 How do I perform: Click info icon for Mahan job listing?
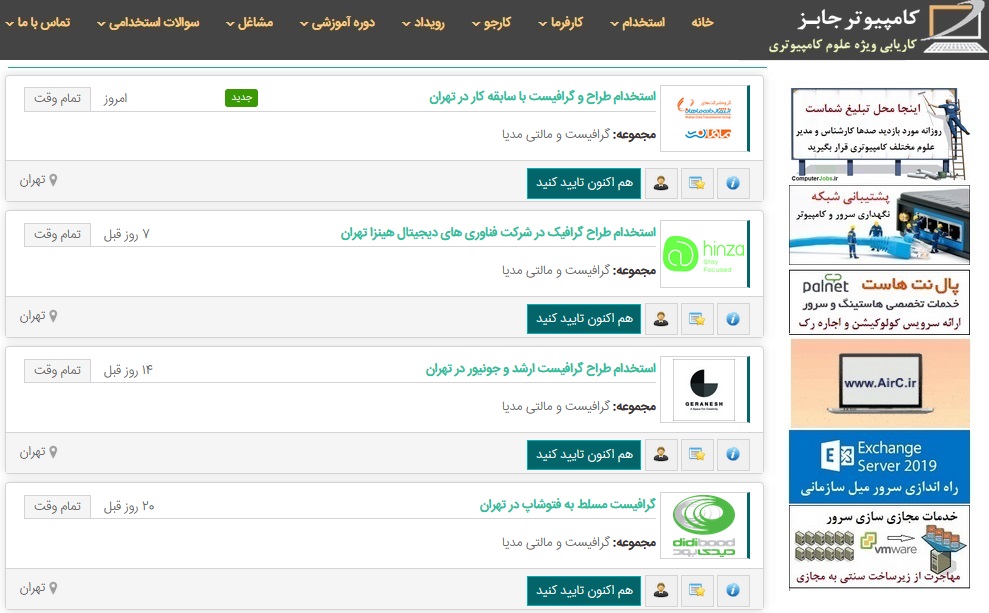[733, 183]
